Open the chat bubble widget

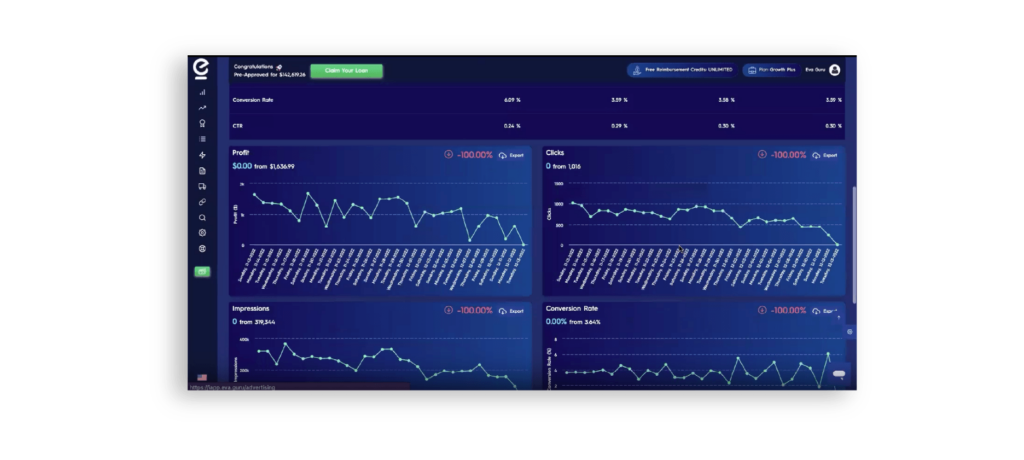[x=839, y=374]
